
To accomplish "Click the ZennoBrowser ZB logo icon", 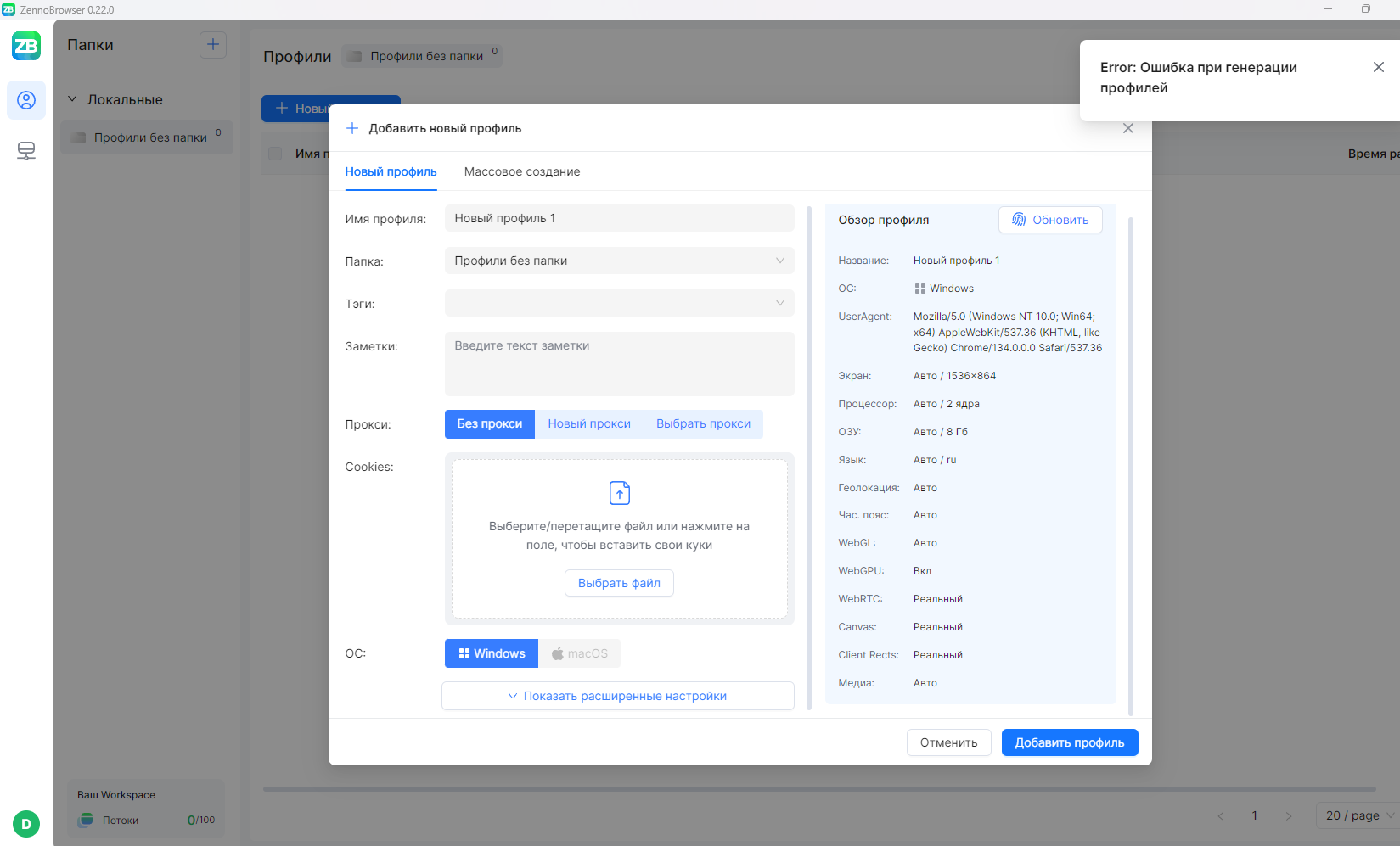I will click(26, 46).
